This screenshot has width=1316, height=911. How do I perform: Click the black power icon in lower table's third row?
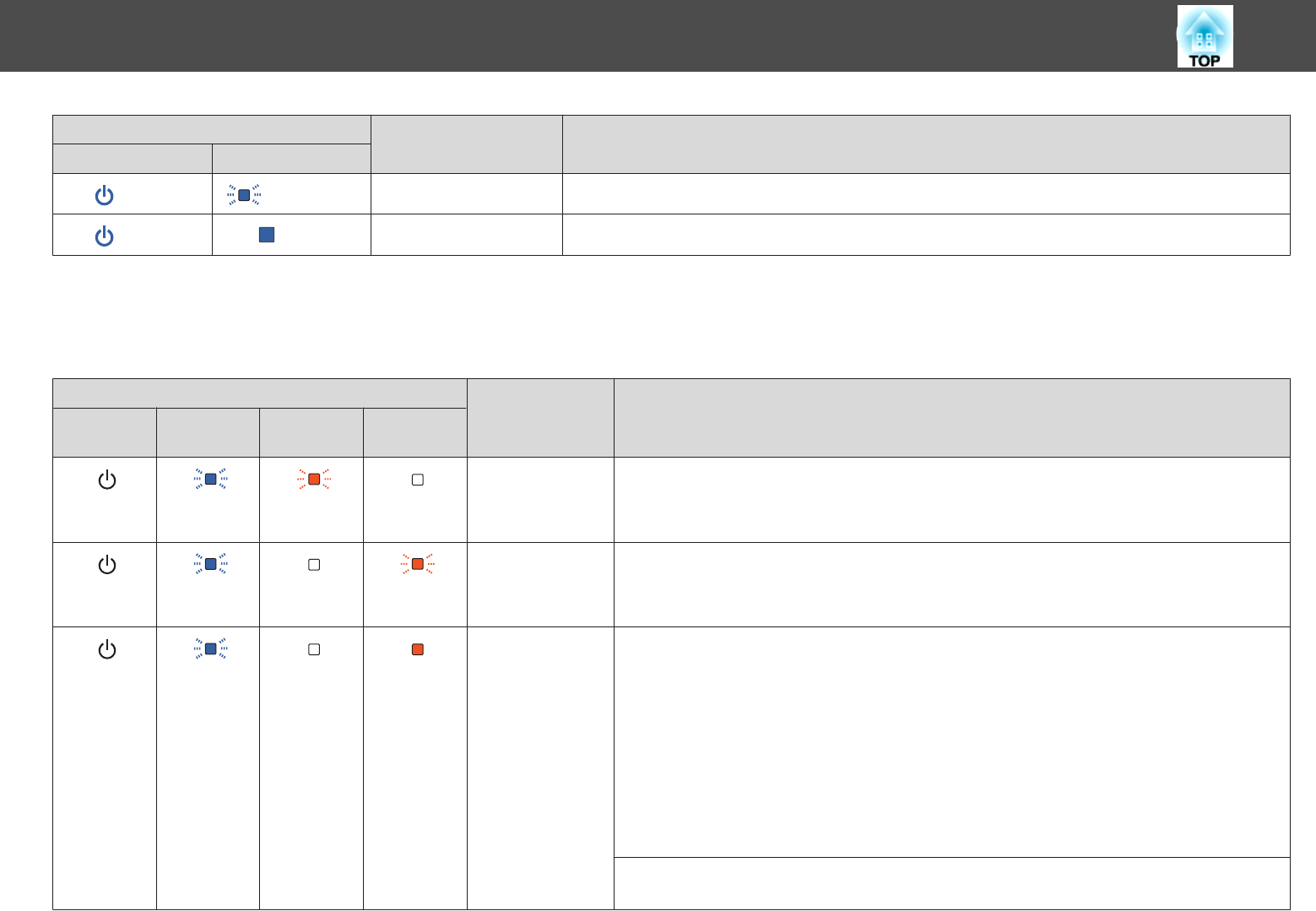pos(107,650)
